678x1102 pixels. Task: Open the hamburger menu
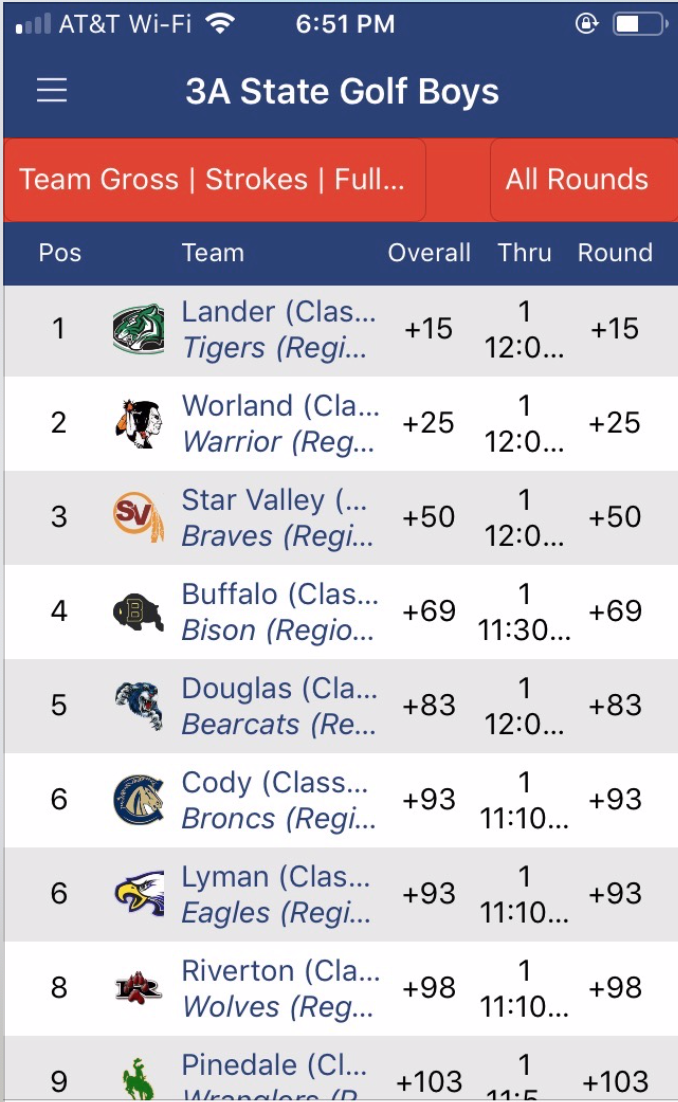52,91
